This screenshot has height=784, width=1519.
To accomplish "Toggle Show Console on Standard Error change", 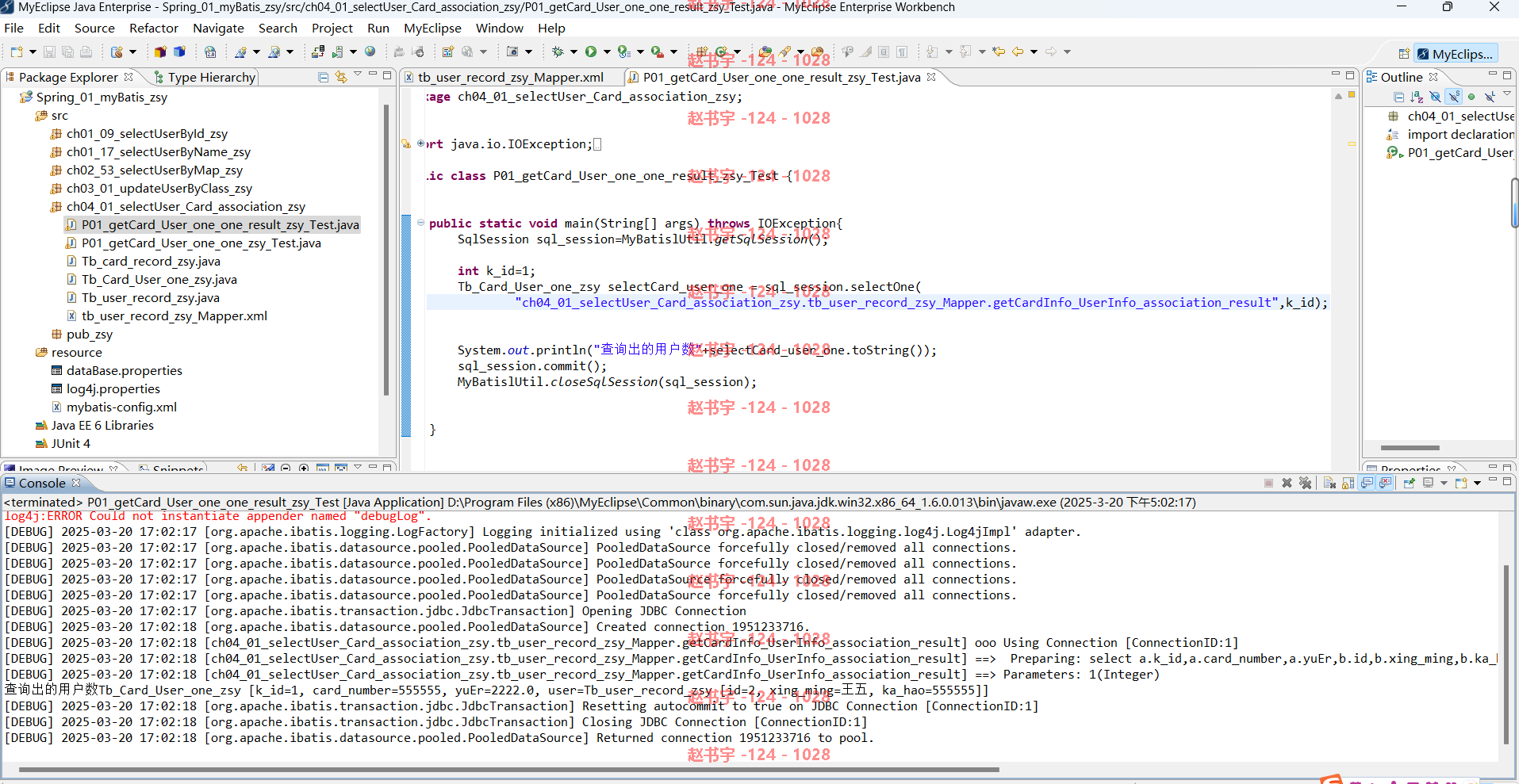I will [1385, 483].
